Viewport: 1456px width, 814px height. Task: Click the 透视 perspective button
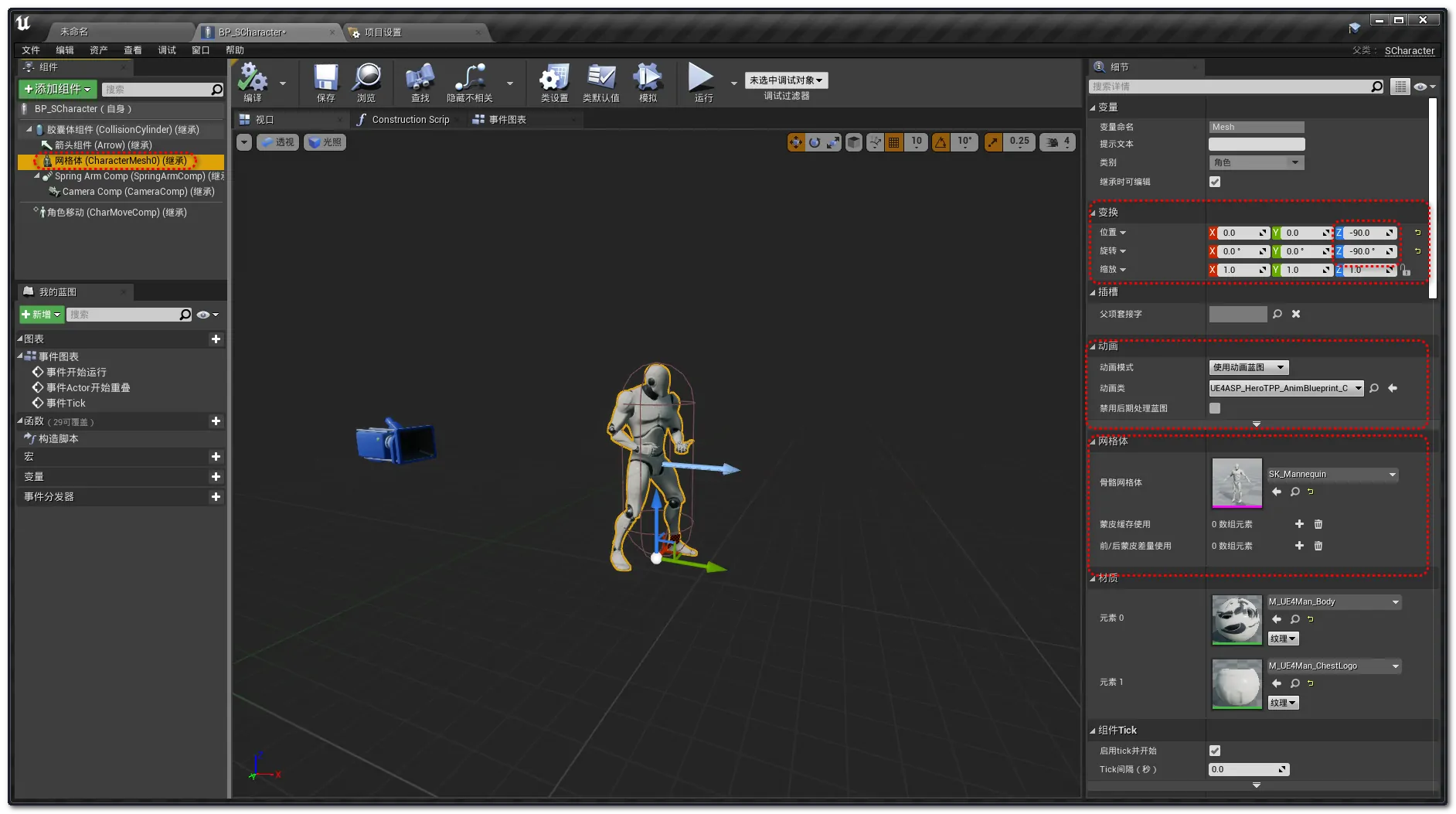(277, 142)
